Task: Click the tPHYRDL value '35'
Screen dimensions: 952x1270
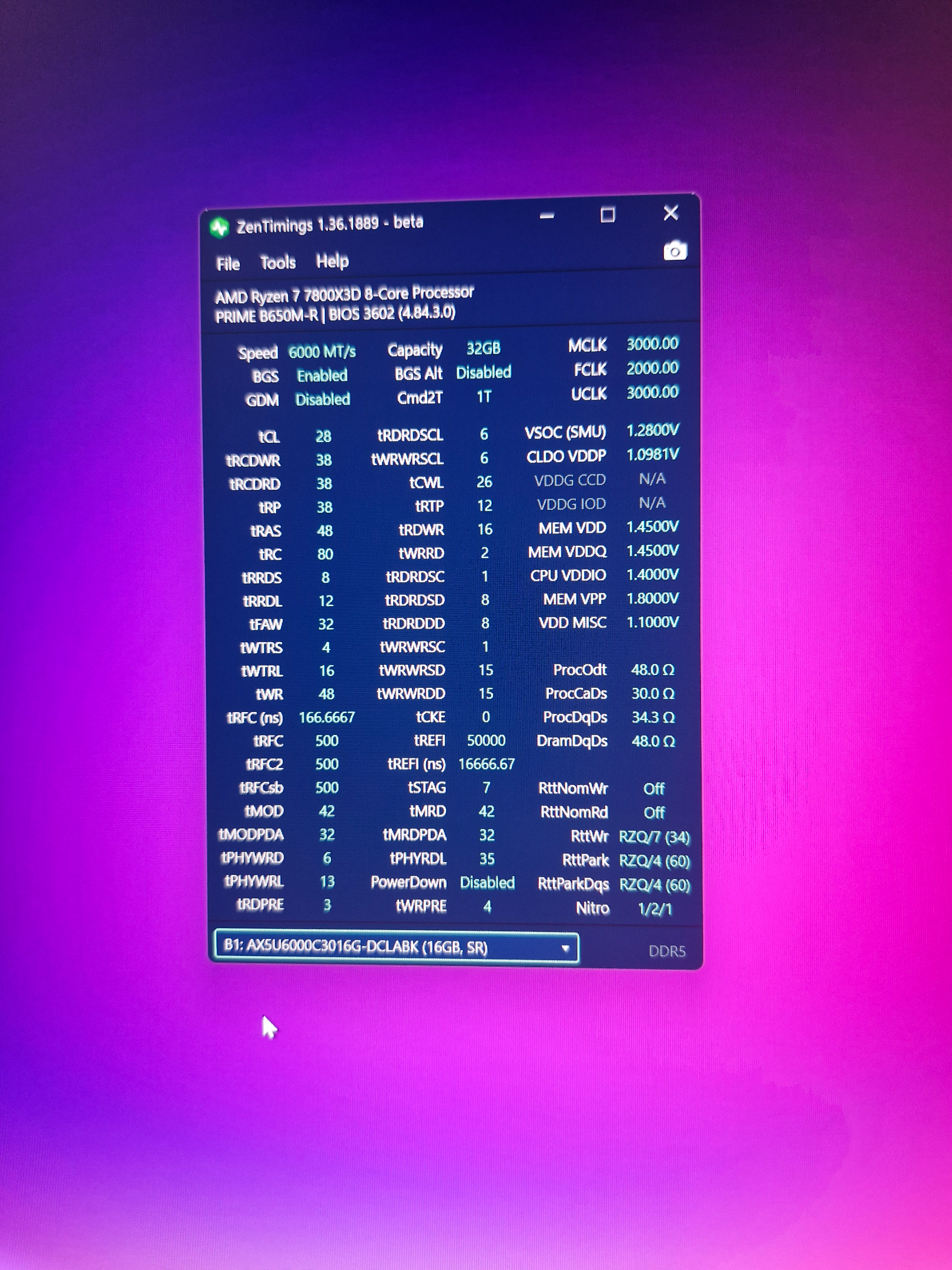Action: pos(487,859)
